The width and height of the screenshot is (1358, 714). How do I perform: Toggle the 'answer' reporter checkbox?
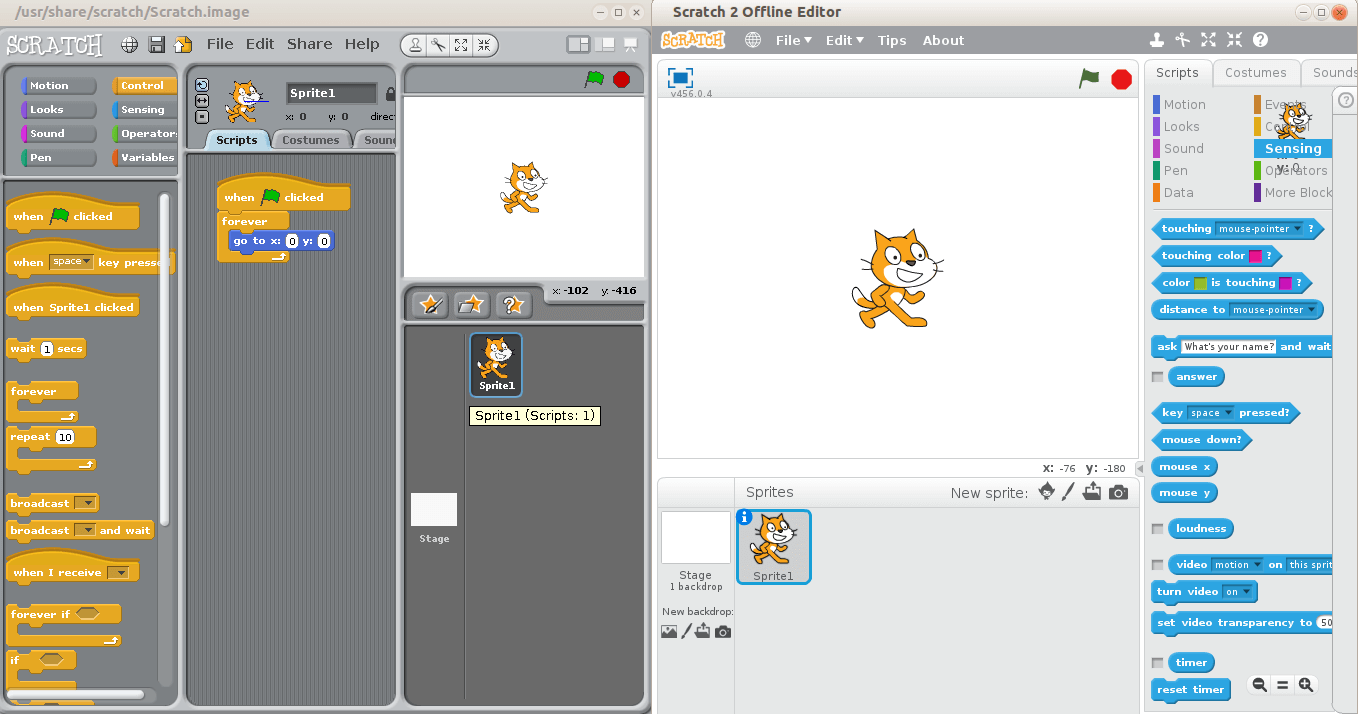click(1158, 377)
